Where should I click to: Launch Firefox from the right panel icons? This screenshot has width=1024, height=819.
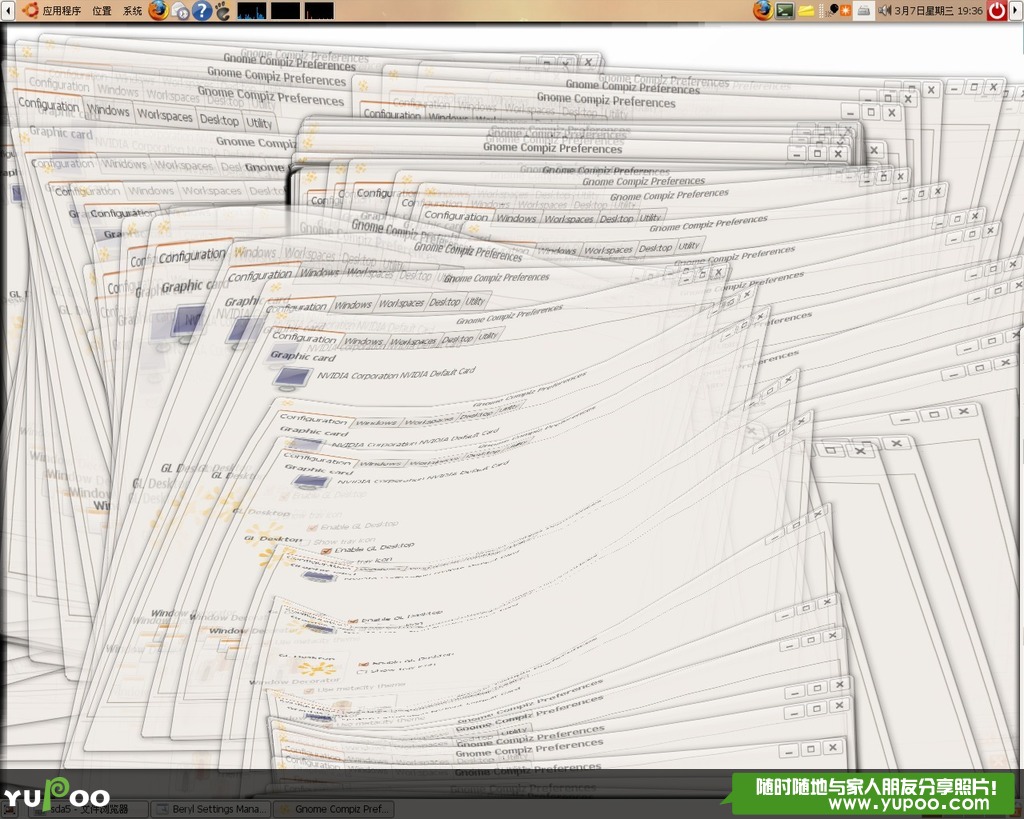[763, 10]
